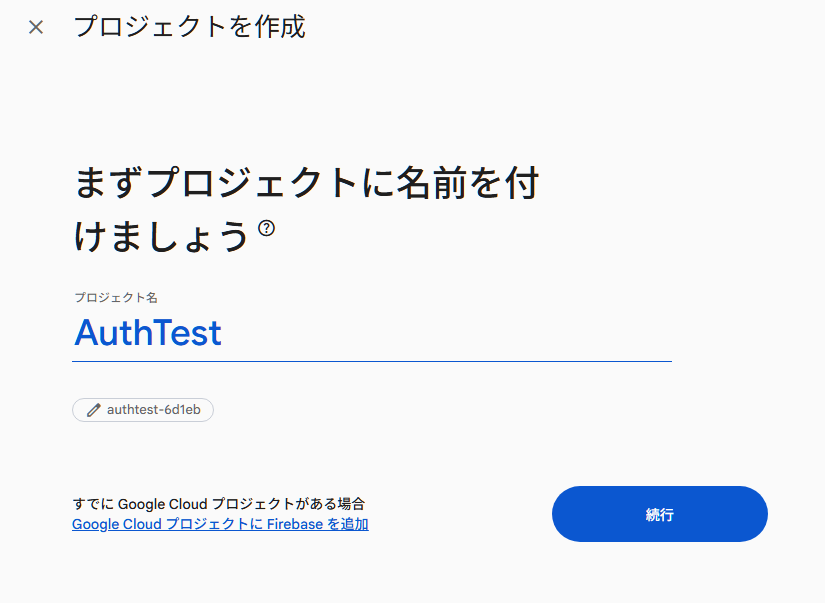This screenshot has width=825, height=603.
Task: Close the project creation dialog
Action: (36, 27)
